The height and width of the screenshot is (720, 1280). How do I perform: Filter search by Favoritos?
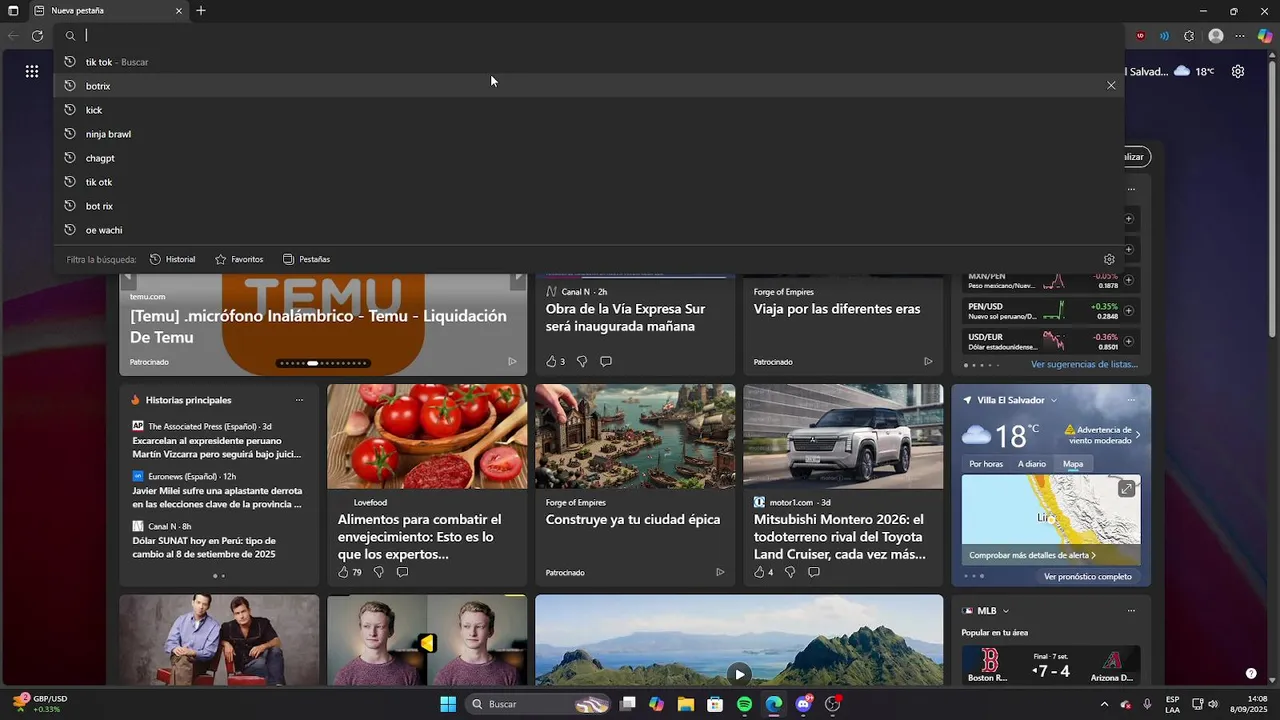point(239,259)
